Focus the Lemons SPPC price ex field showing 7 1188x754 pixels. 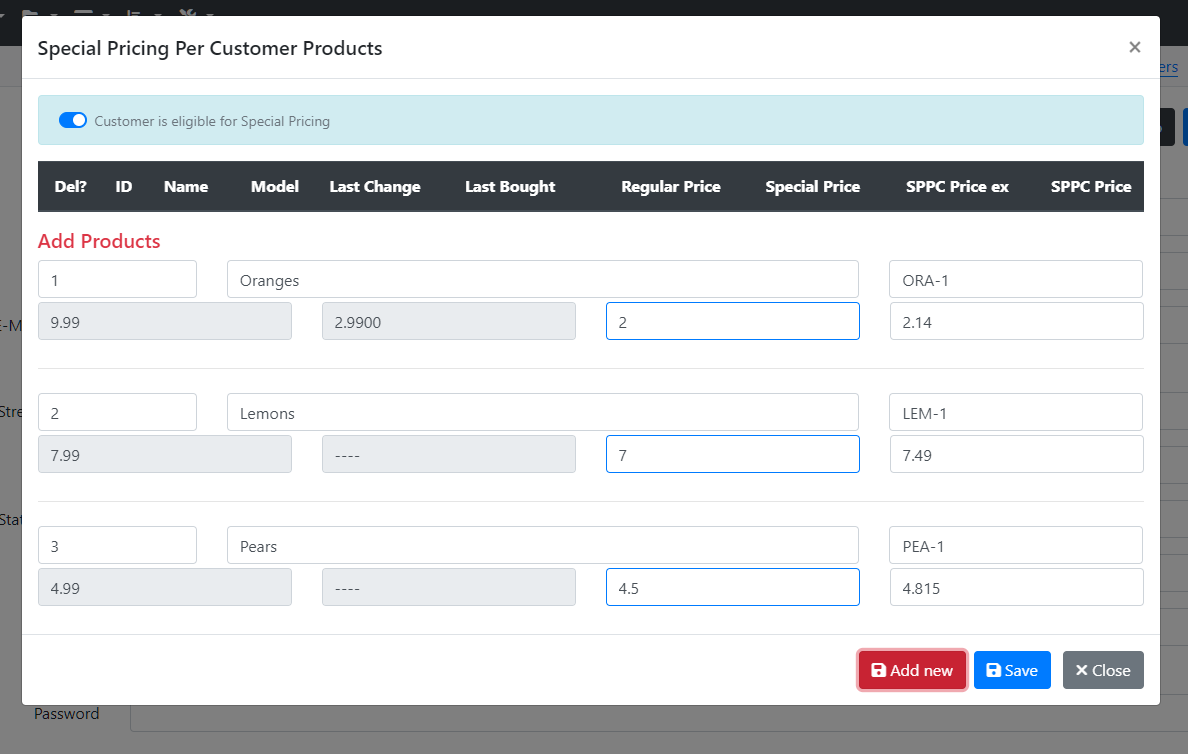click(733, 454)
